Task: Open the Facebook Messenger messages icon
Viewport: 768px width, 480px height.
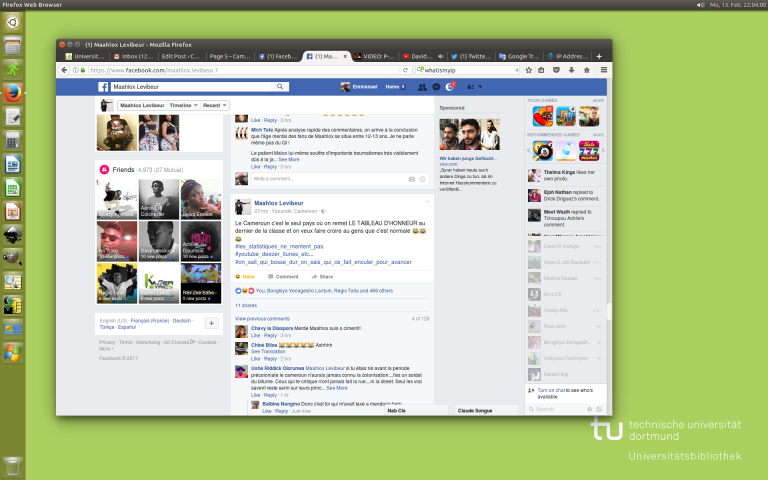Action: point(436,87)
